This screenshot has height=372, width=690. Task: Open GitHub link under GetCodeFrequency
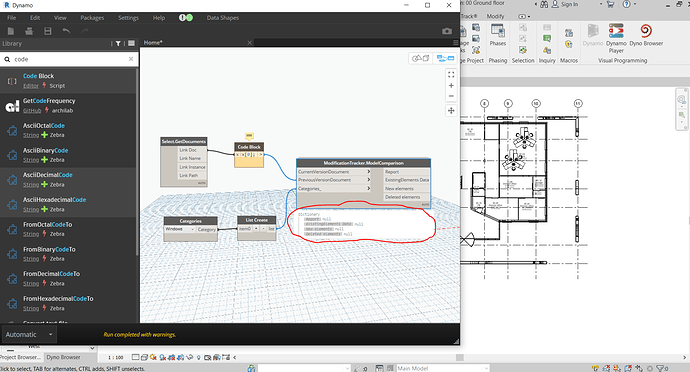(x=32, y=110)
